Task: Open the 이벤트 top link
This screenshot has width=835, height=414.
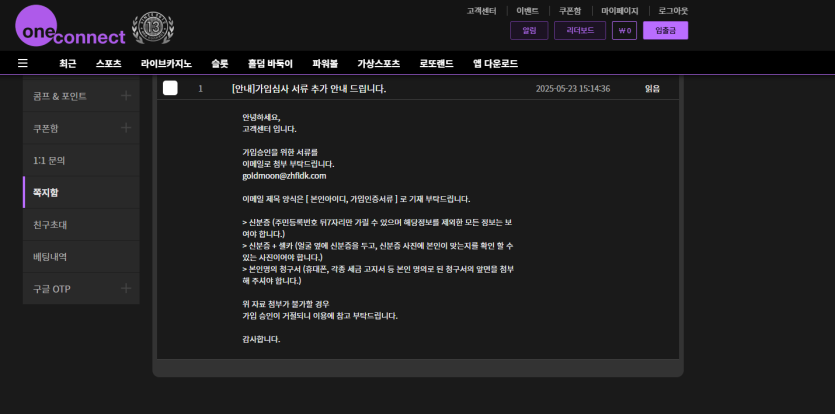Action: [527, 11]
